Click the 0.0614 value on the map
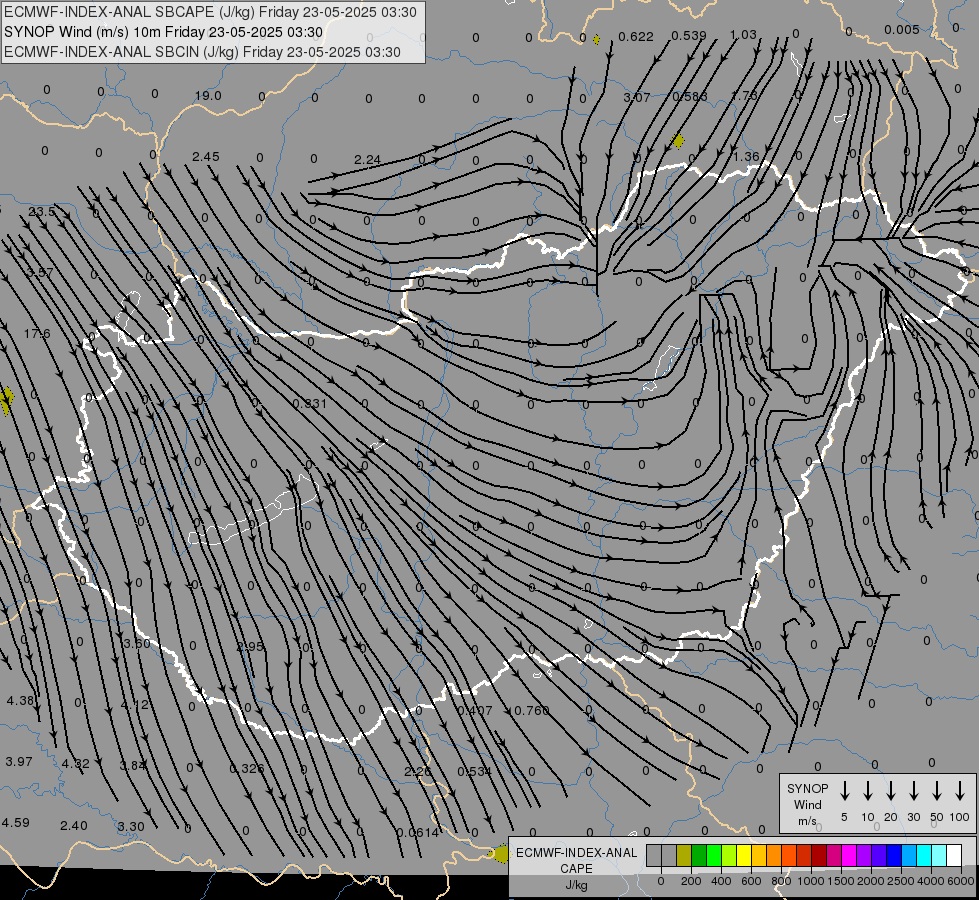 [418, 832]
